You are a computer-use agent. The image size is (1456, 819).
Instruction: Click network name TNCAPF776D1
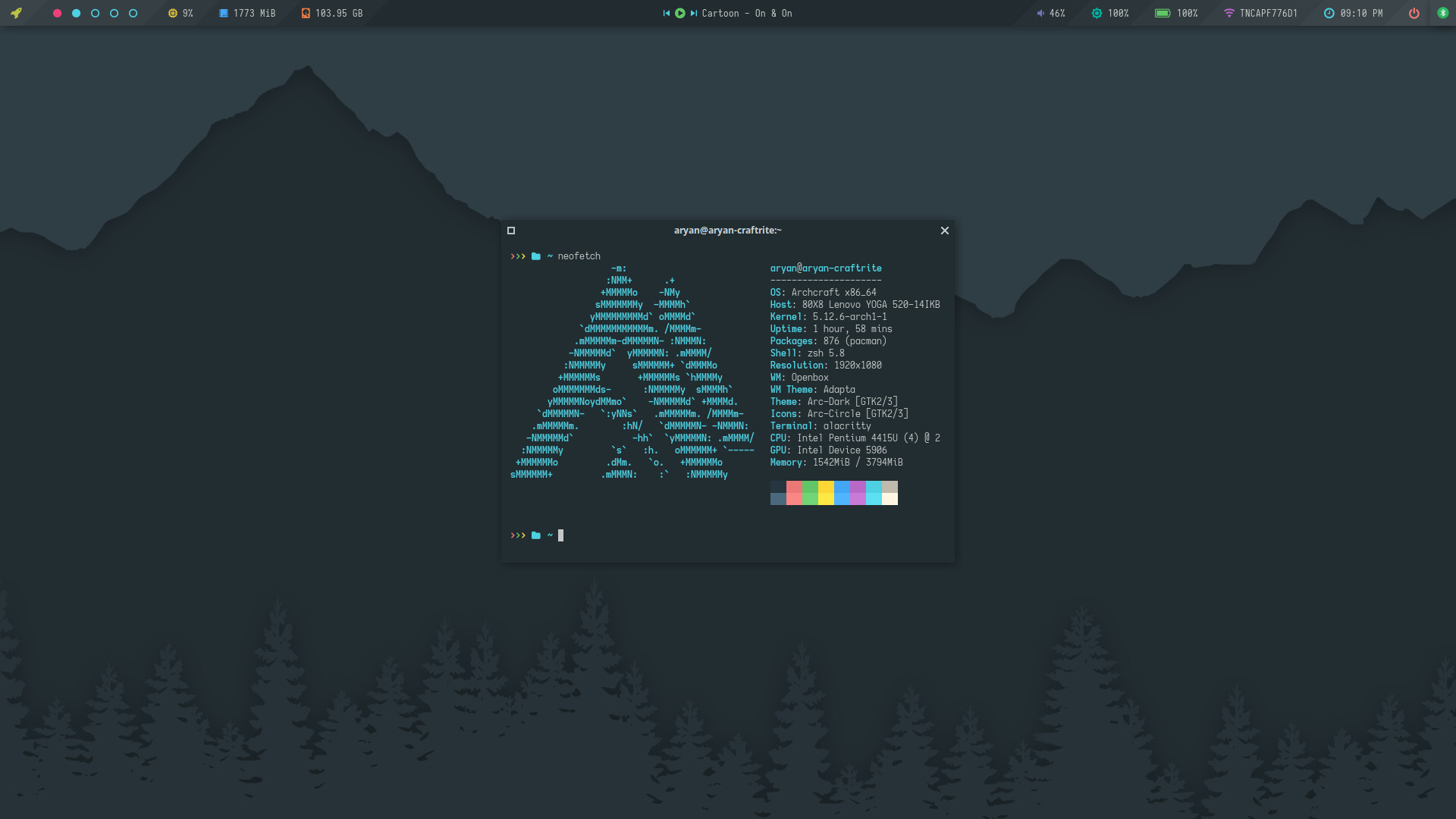pyautogui.click(x=1269, y=13)
